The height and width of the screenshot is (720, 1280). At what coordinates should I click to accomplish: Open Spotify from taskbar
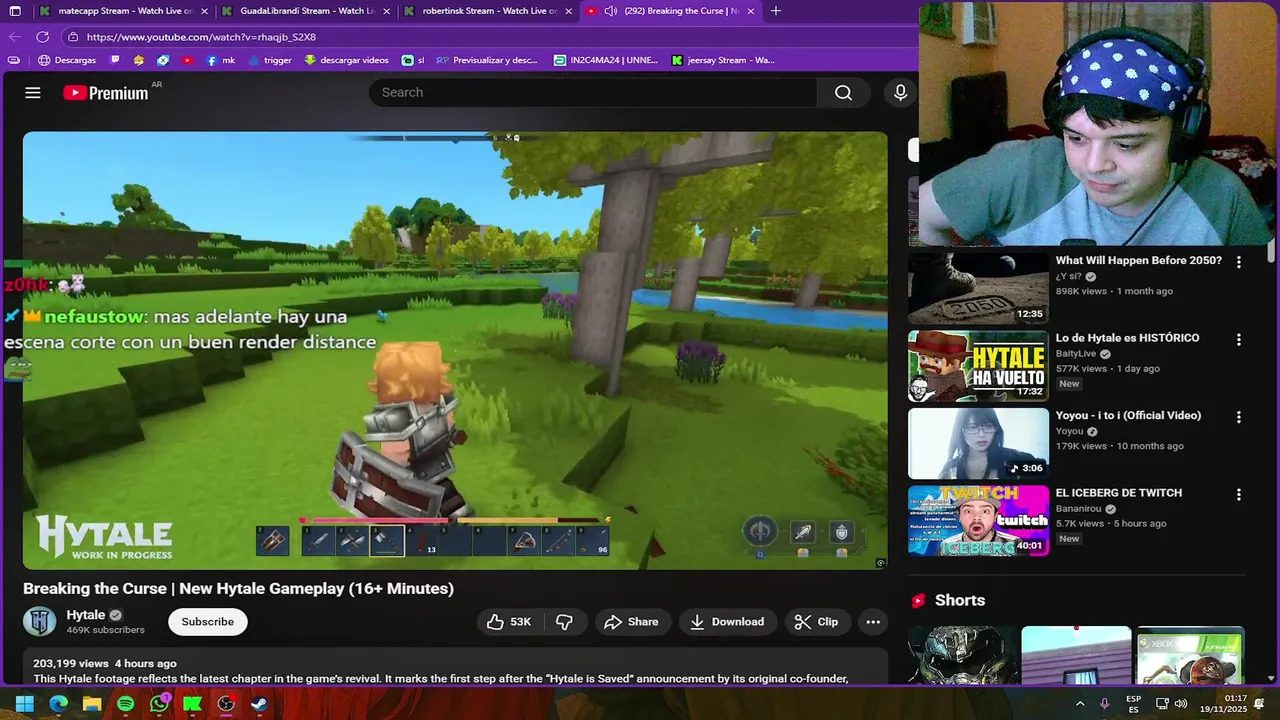coord(125,704)
